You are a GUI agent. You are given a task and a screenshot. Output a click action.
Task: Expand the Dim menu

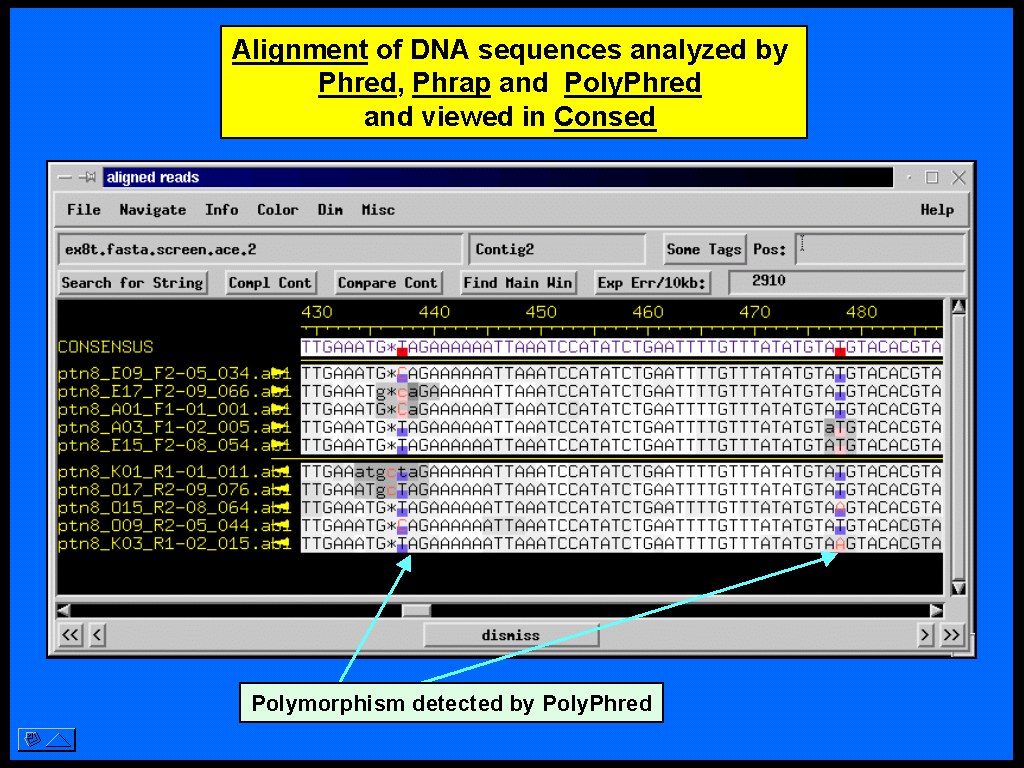pos(330,210)
